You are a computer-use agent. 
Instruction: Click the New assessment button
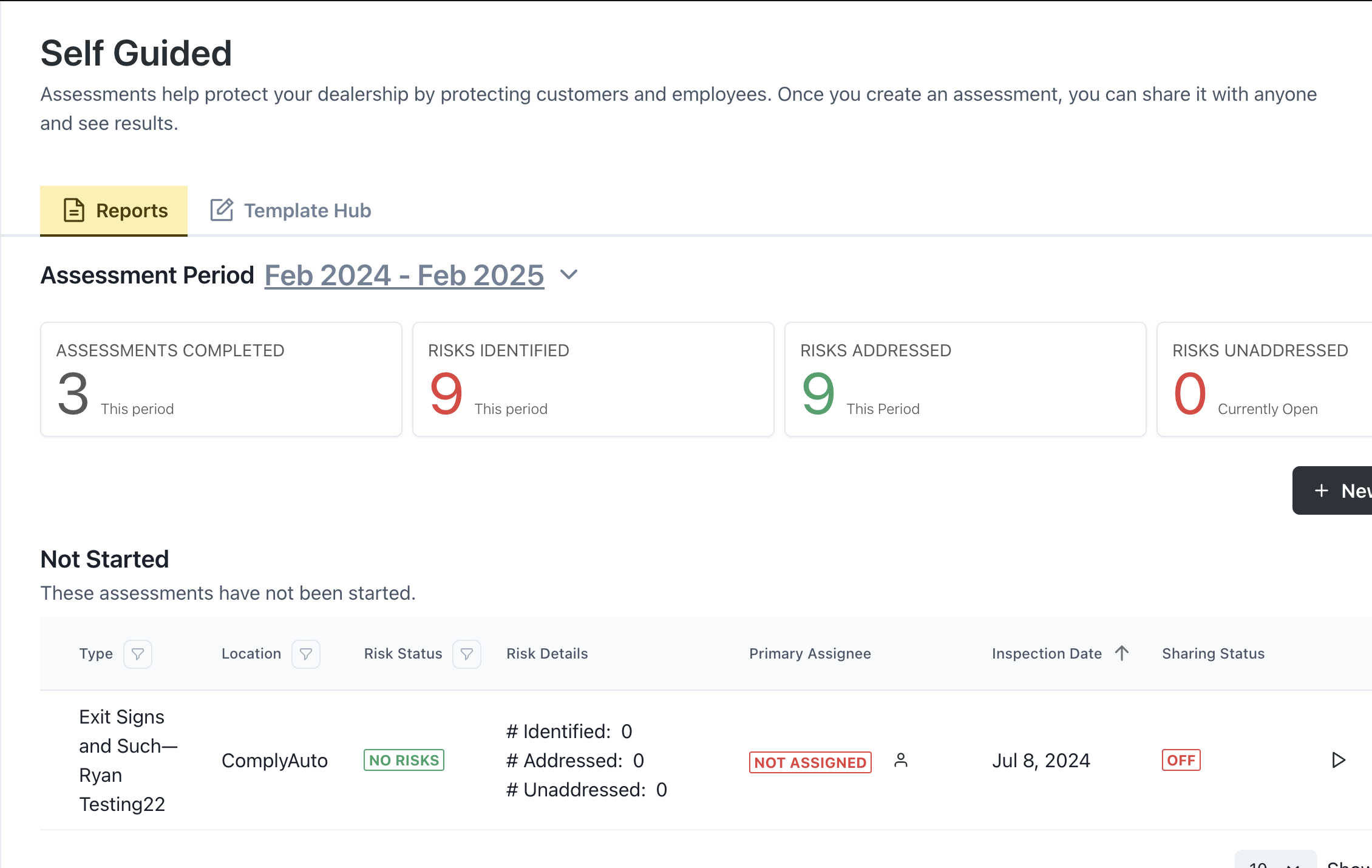[1332, 490]
